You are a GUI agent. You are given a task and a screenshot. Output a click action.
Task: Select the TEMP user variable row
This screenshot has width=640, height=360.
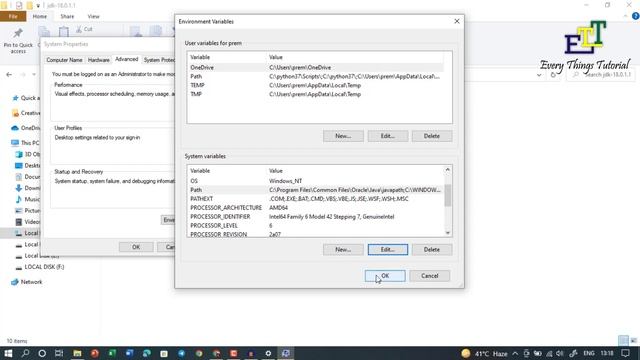pos(315,85)
